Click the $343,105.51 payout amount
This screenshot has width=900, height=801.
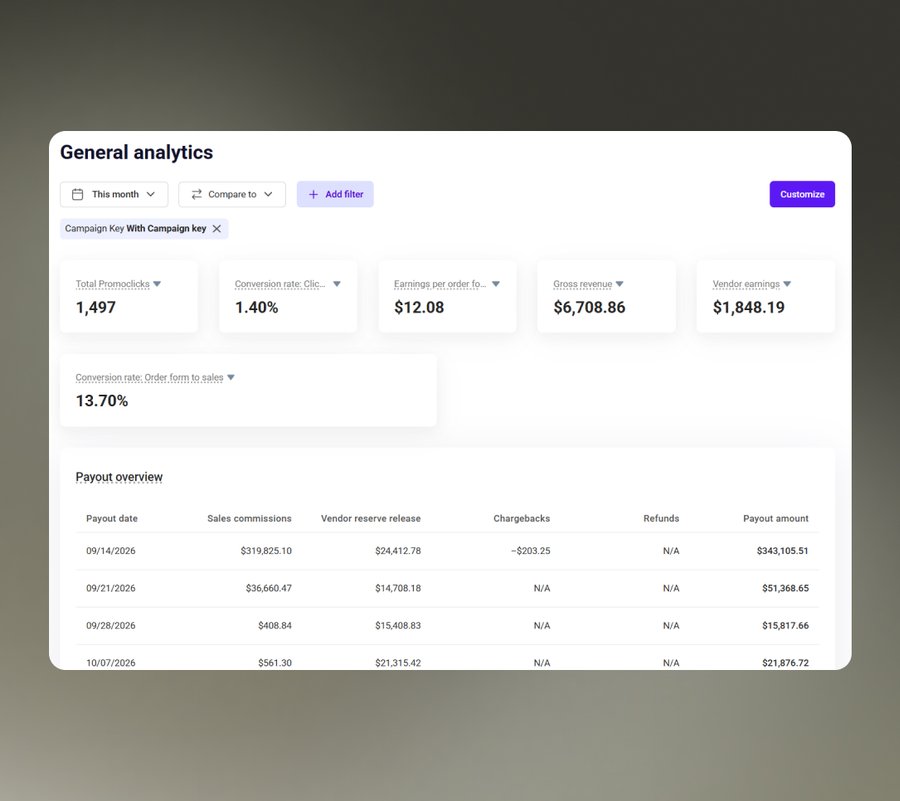tap(782, 551)
